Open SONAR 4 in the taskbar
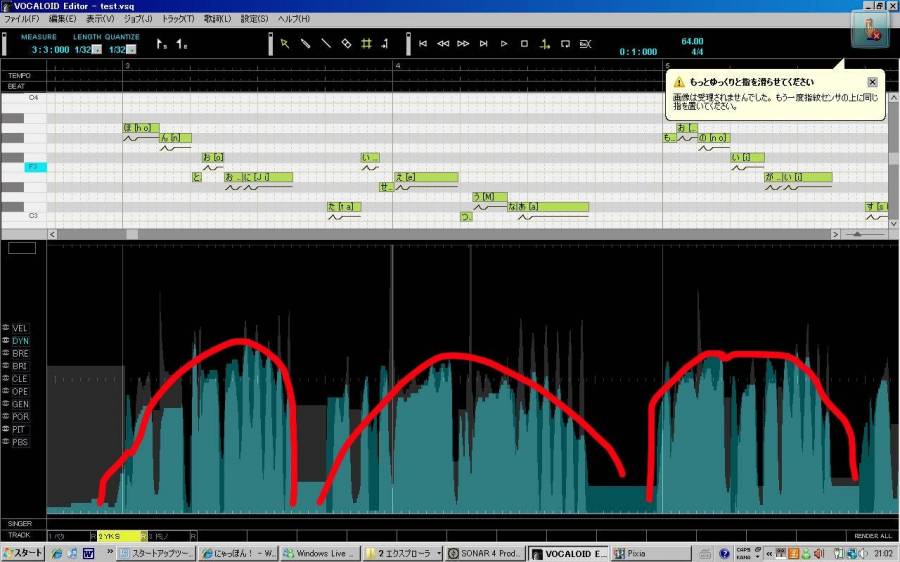Viewport: 900px width, 562px height. pyautogui.click(x=485, y=553)
